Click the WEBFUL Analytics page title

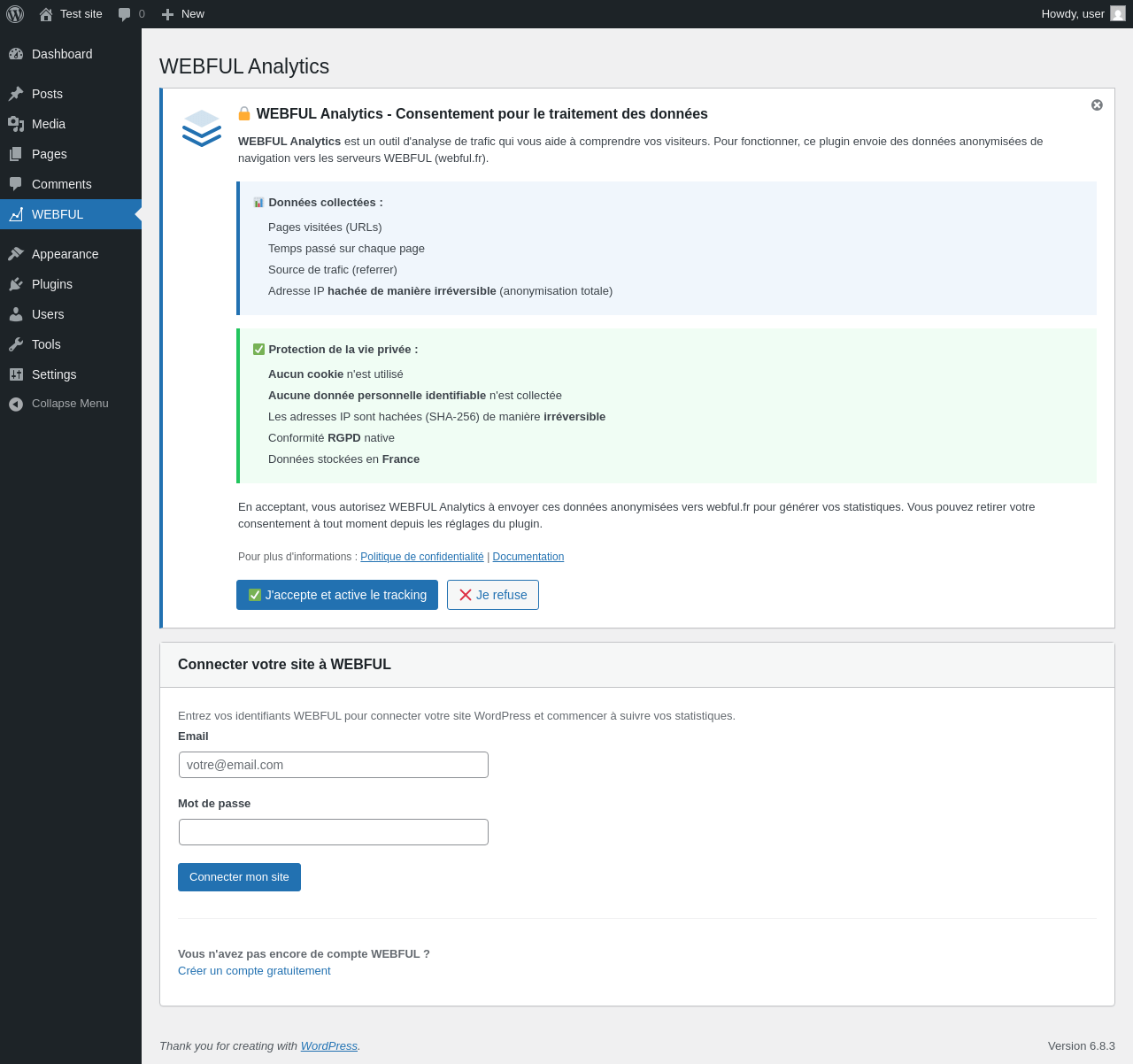[244, 66]
